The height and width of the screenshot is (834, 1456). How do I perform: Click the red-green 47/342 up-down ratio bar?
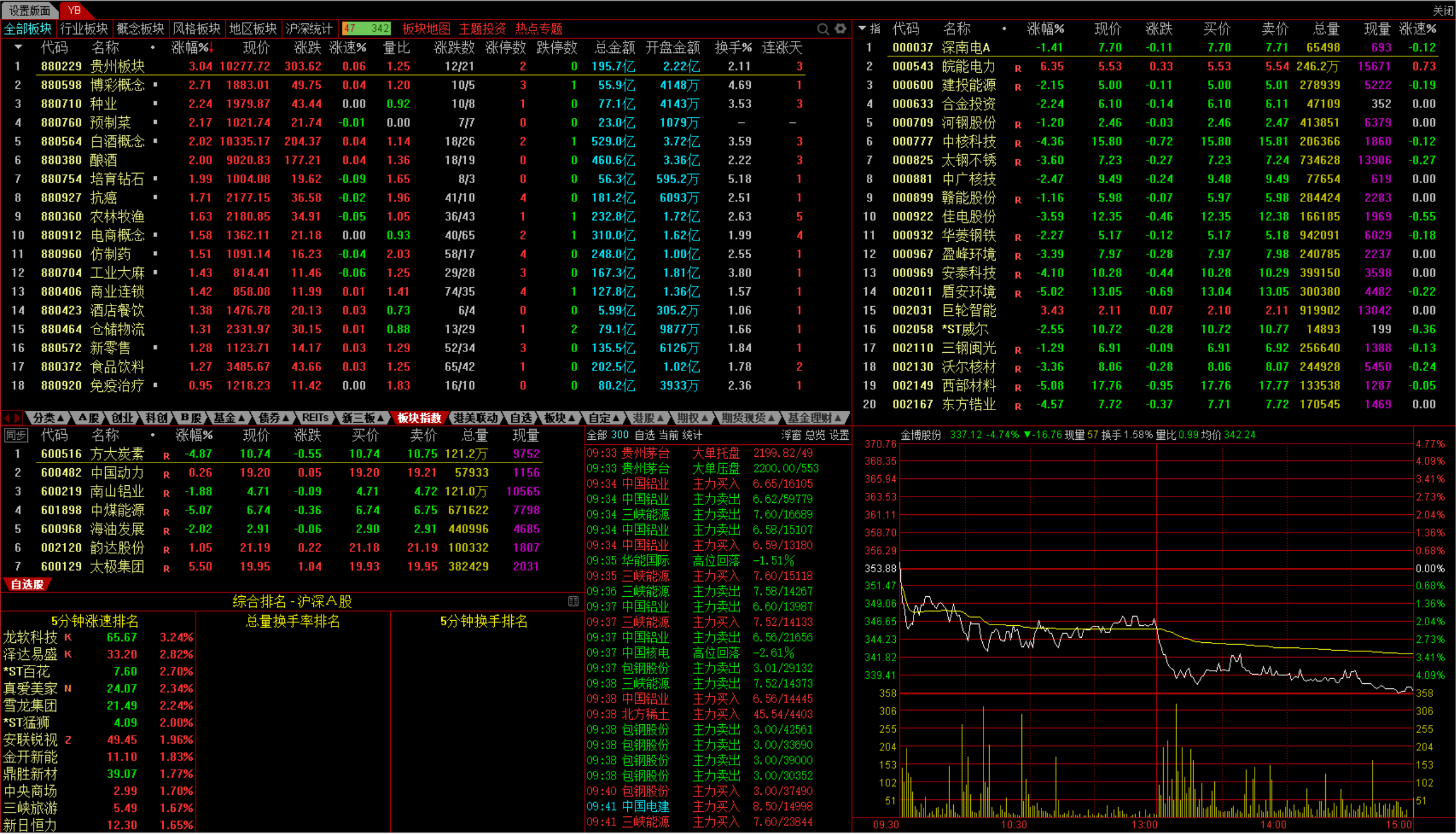click(x=366, y=29)
